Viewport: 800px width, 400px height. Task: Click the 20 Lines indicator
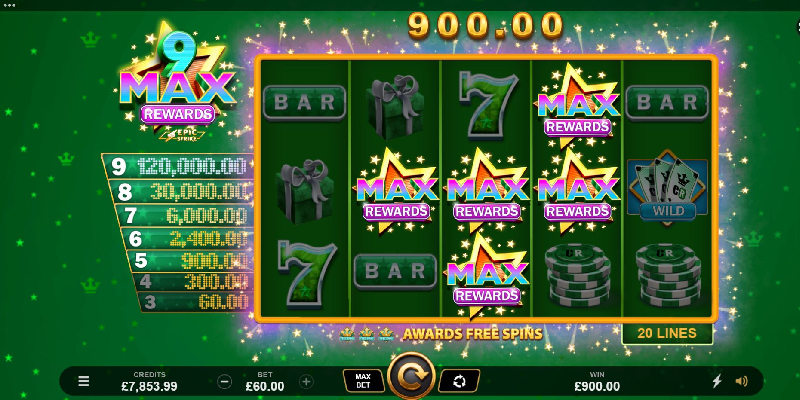pyautogui.click(x=667, y=333)
